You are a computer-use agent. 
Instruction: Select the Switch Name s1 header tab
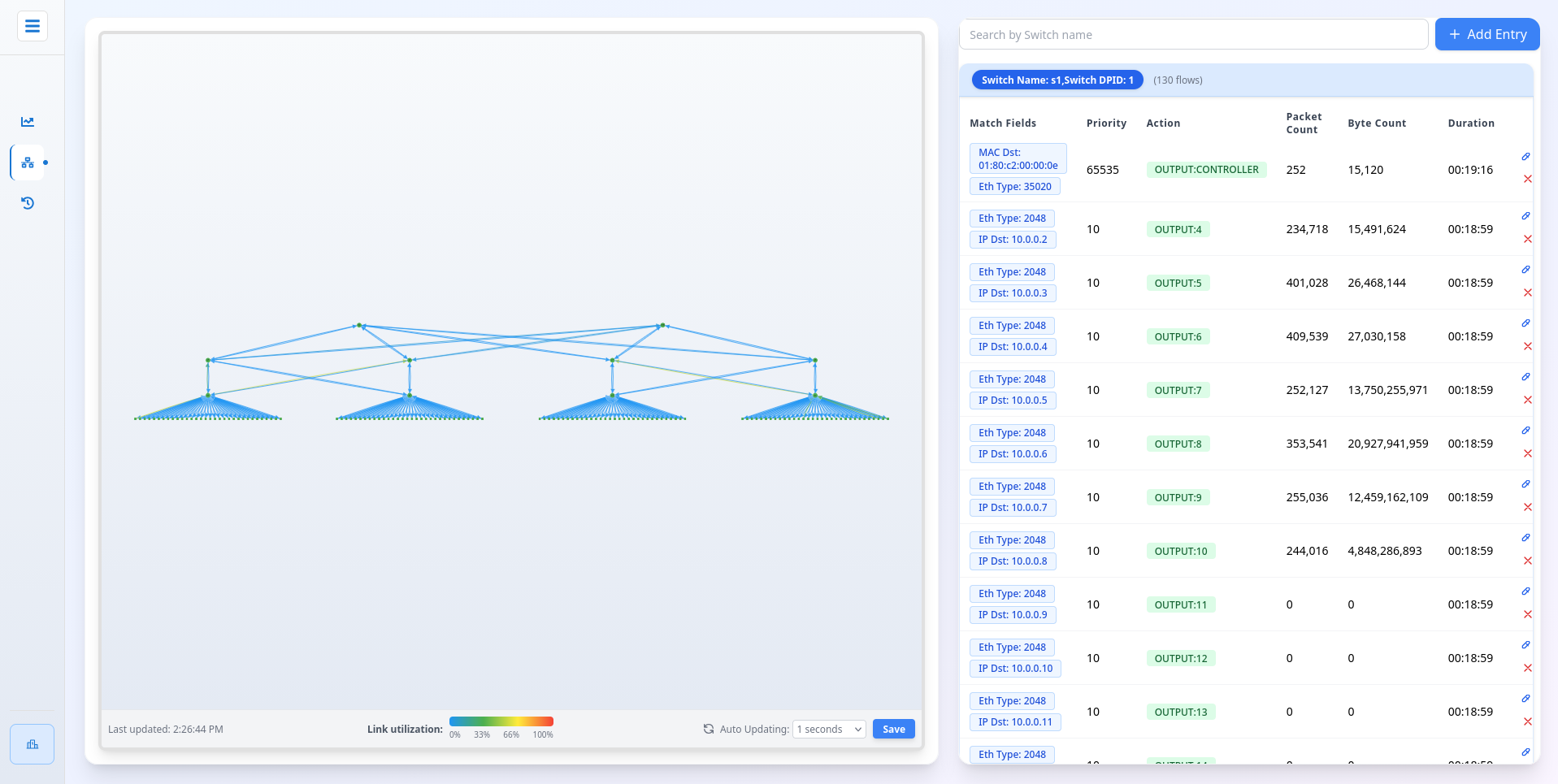[1057, 80]
